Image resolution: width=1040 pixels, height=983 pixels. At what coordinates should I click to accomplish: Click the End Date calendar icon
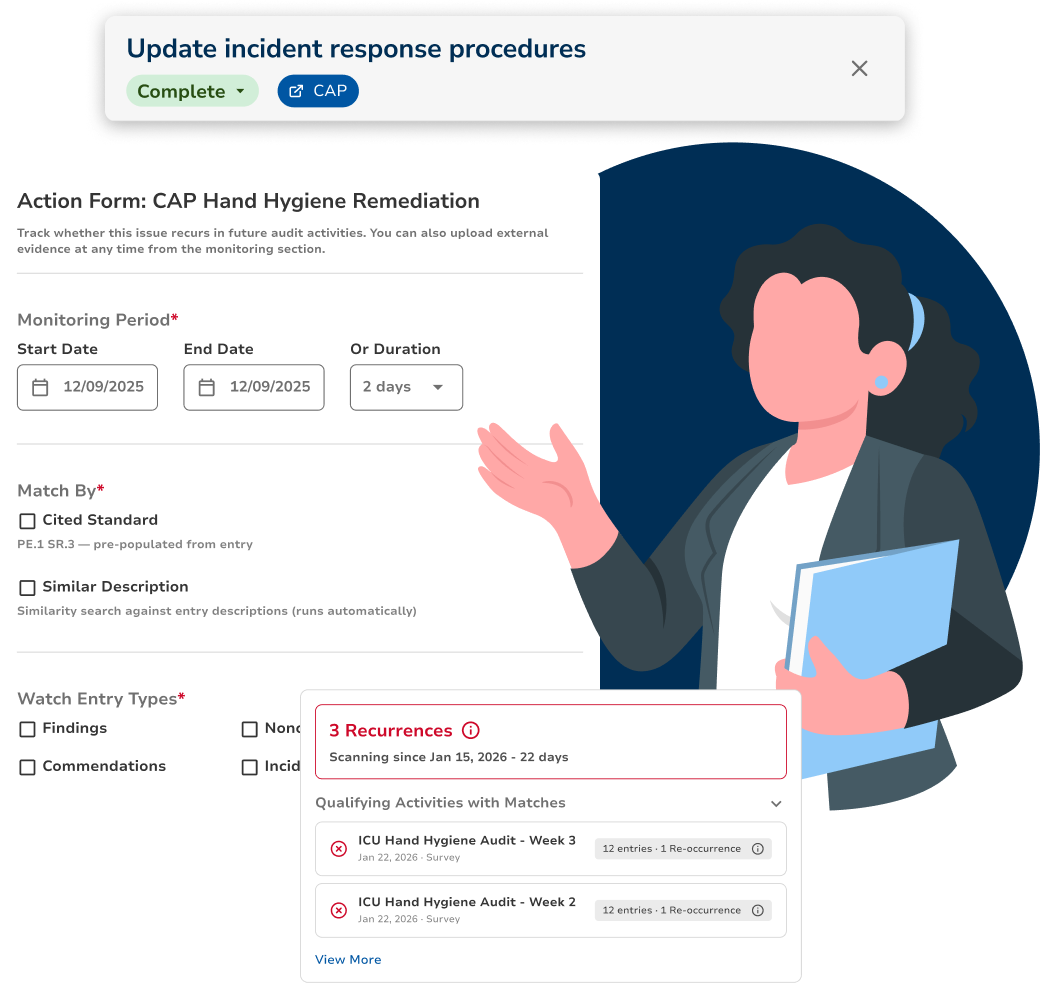207,387
